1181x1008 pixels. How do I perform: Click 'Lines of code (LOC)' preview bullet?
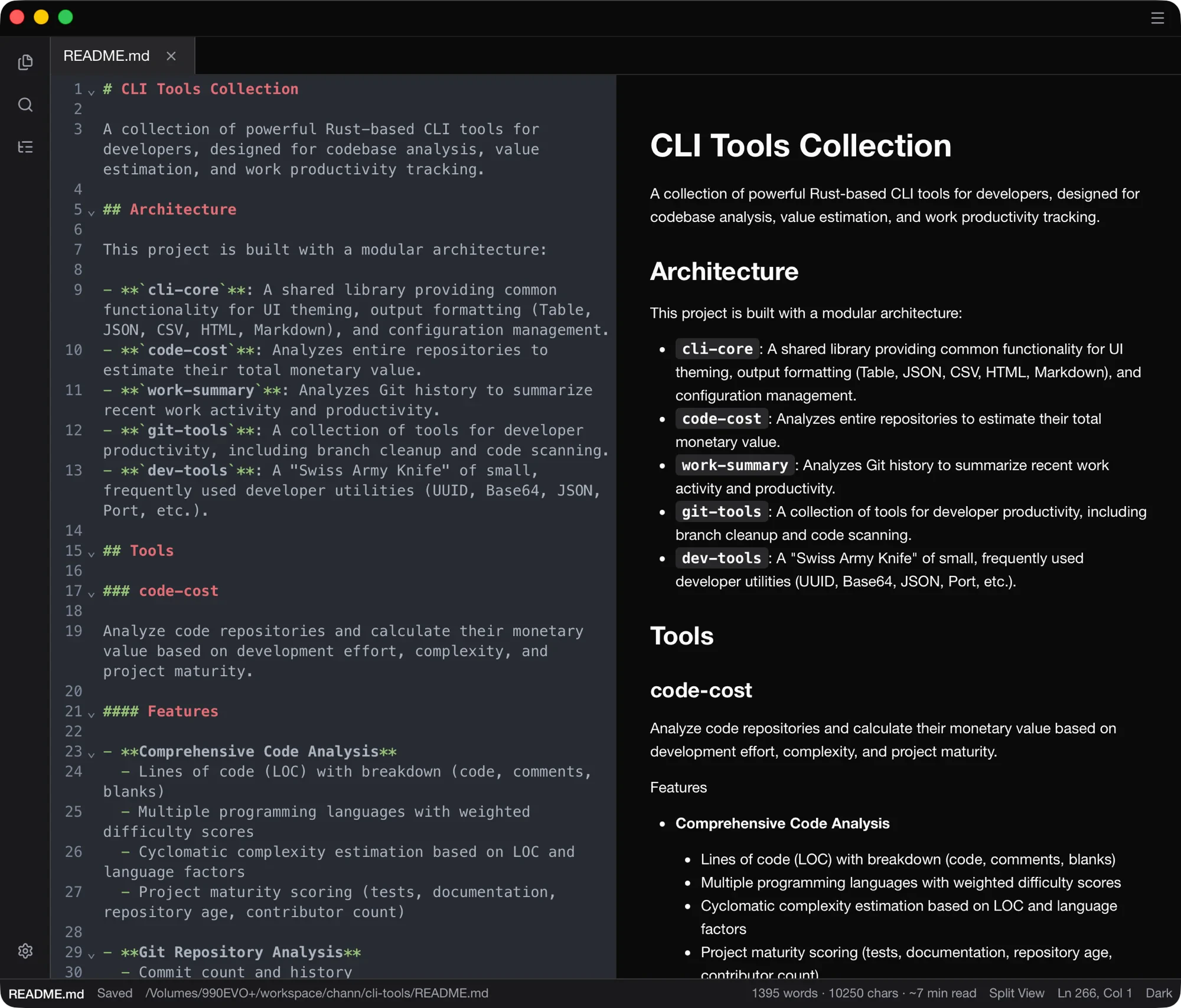(908, 860)
